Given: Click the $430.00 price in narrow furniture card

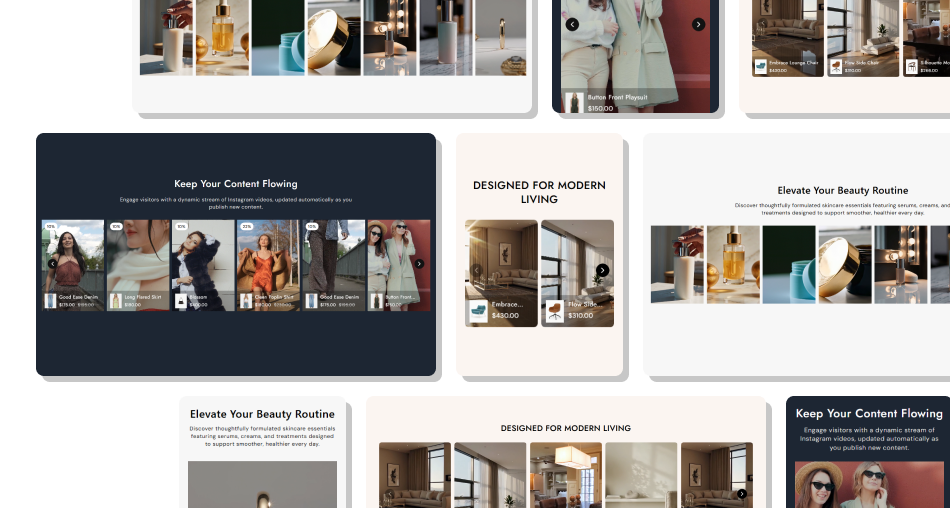Looking at the screenshot, I should [505, 316].
